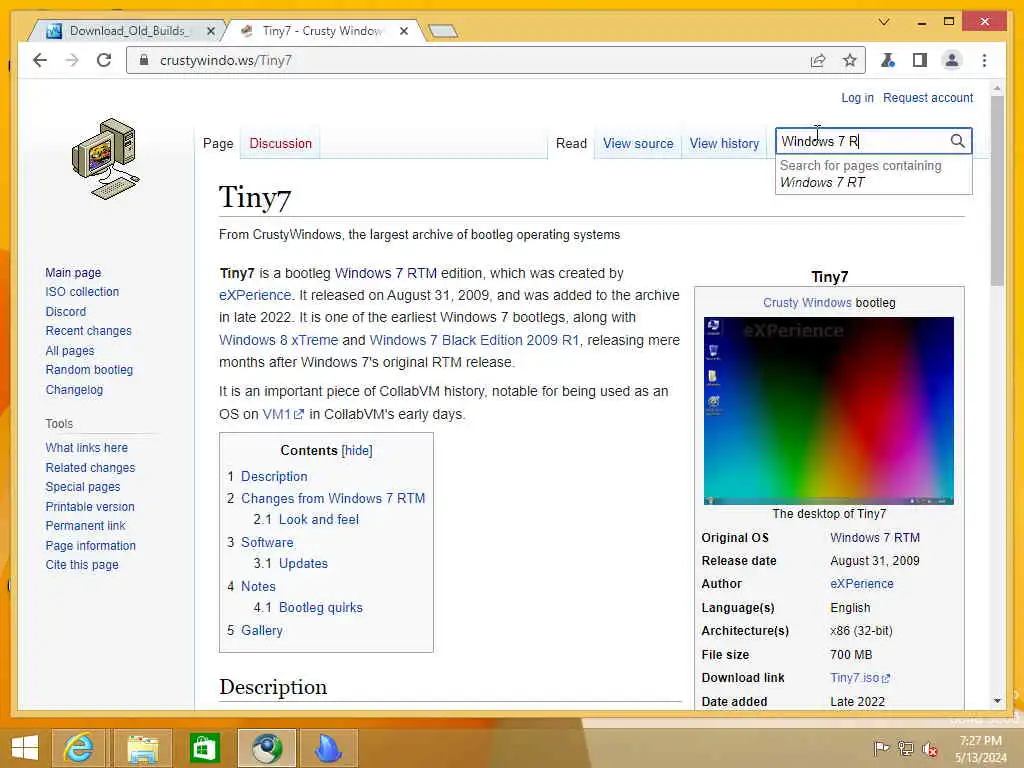The width and height of the screenshot is (1024, 768).
Task: Select the Page tab
Action: (x=218, y=144)
